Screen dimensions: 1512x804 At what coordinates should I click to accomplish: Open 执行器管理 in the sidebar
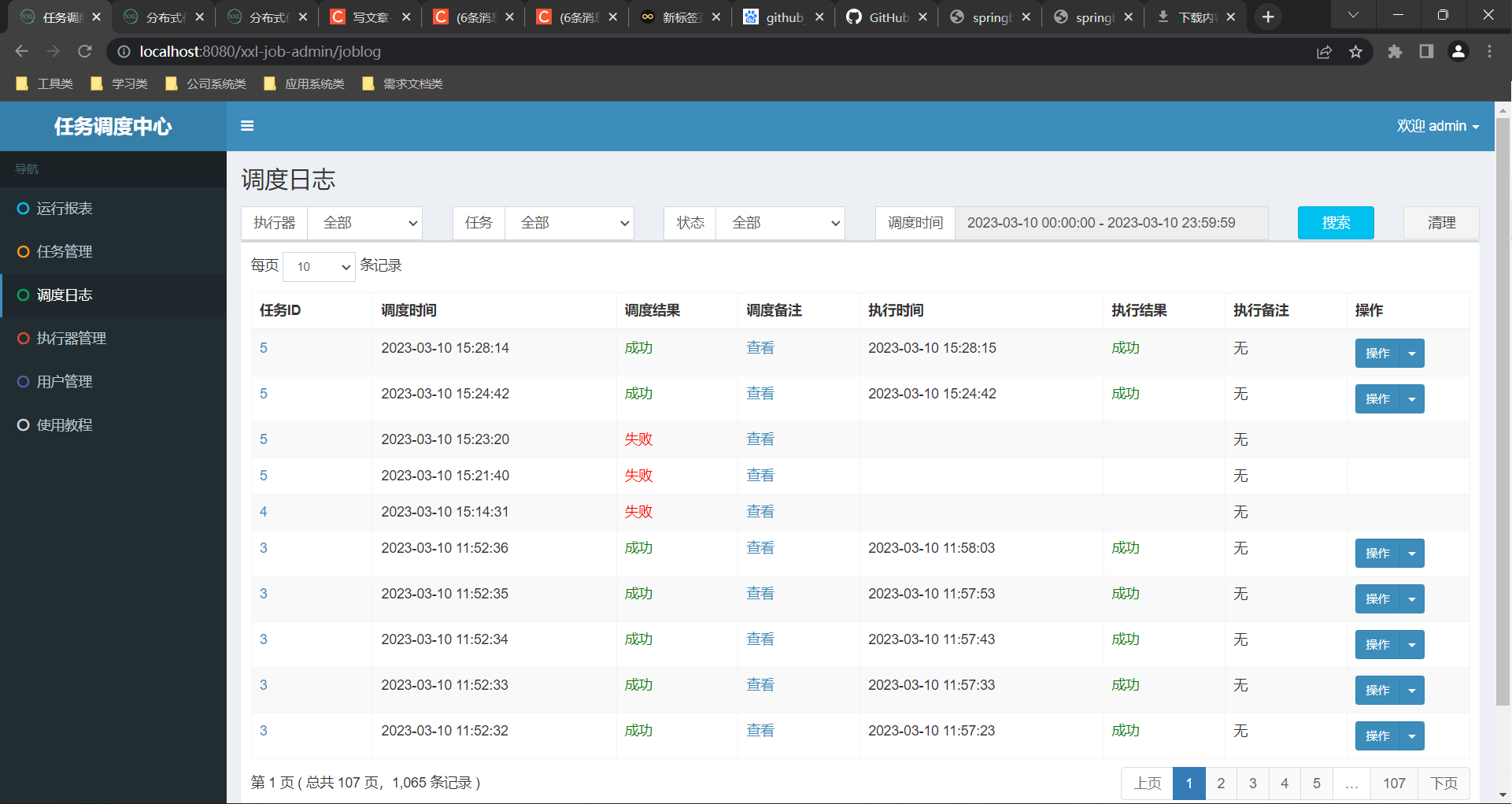click(x=71, y=339)
